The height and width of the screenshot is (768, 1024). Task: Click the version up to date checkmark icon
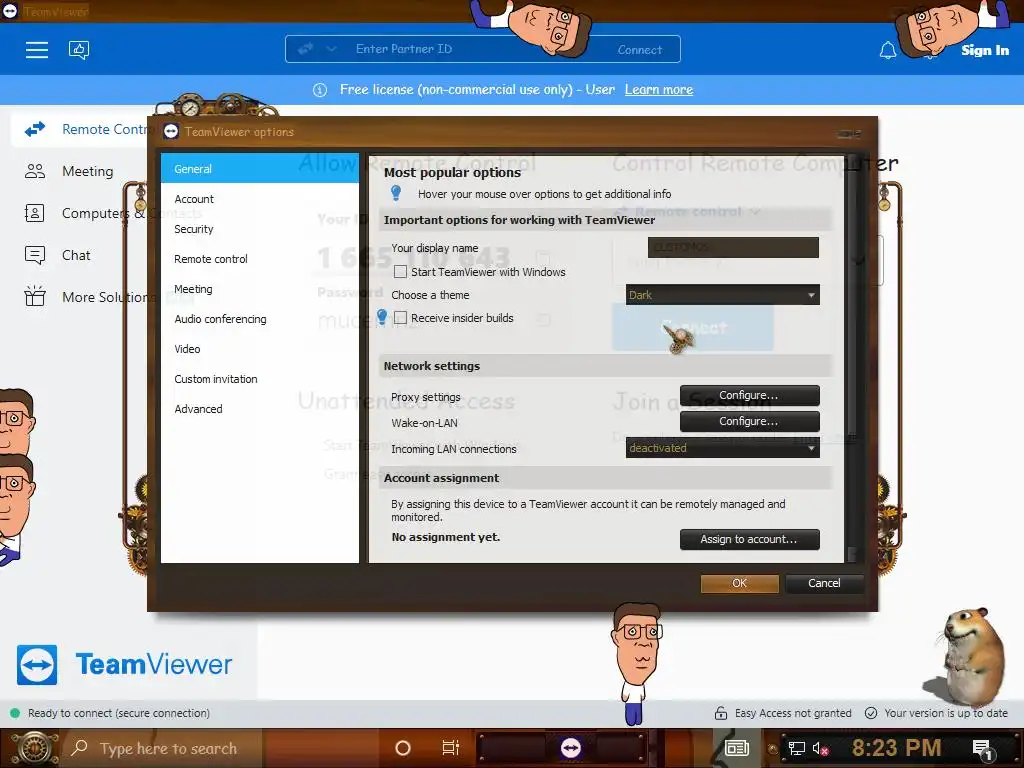point(871,713)
